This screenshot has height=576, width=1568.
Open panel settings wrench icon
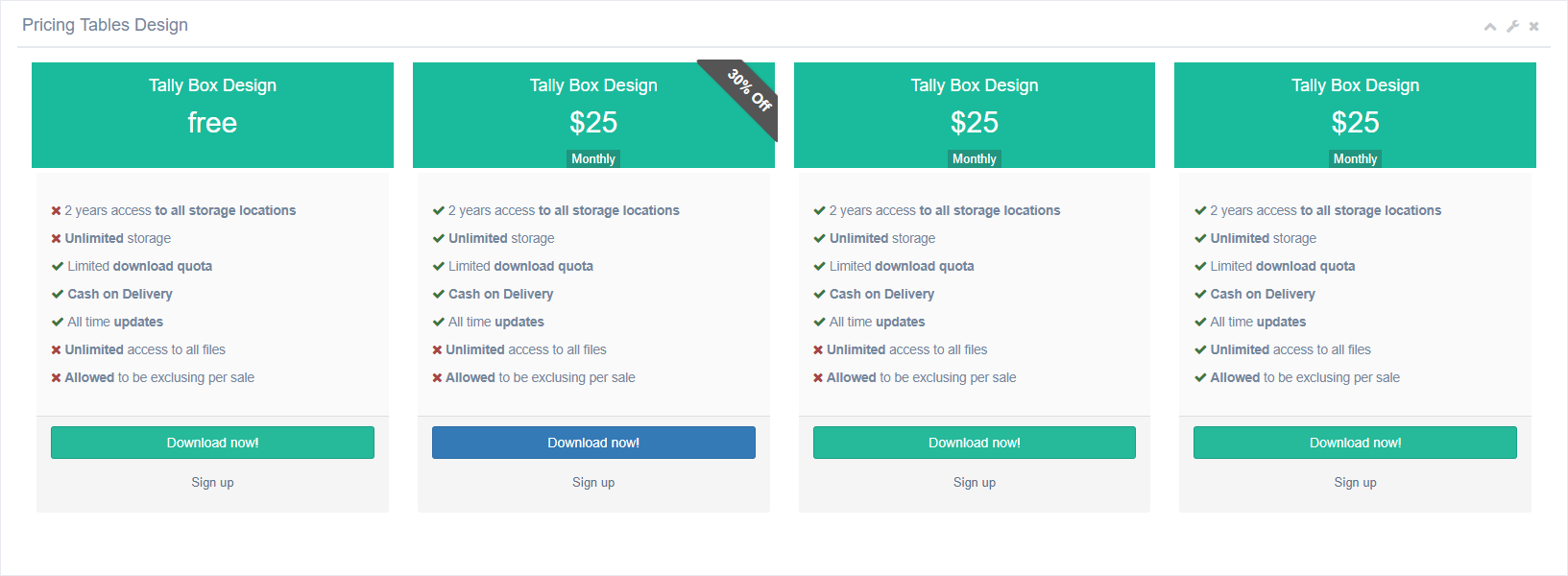pos(1512,27)
